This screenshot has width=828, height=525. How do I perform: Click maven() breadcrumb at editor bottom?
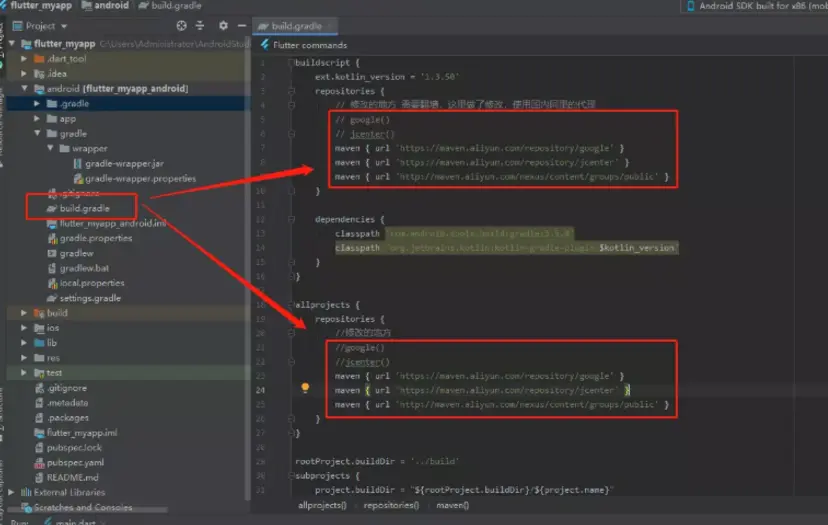pos(453,505)
